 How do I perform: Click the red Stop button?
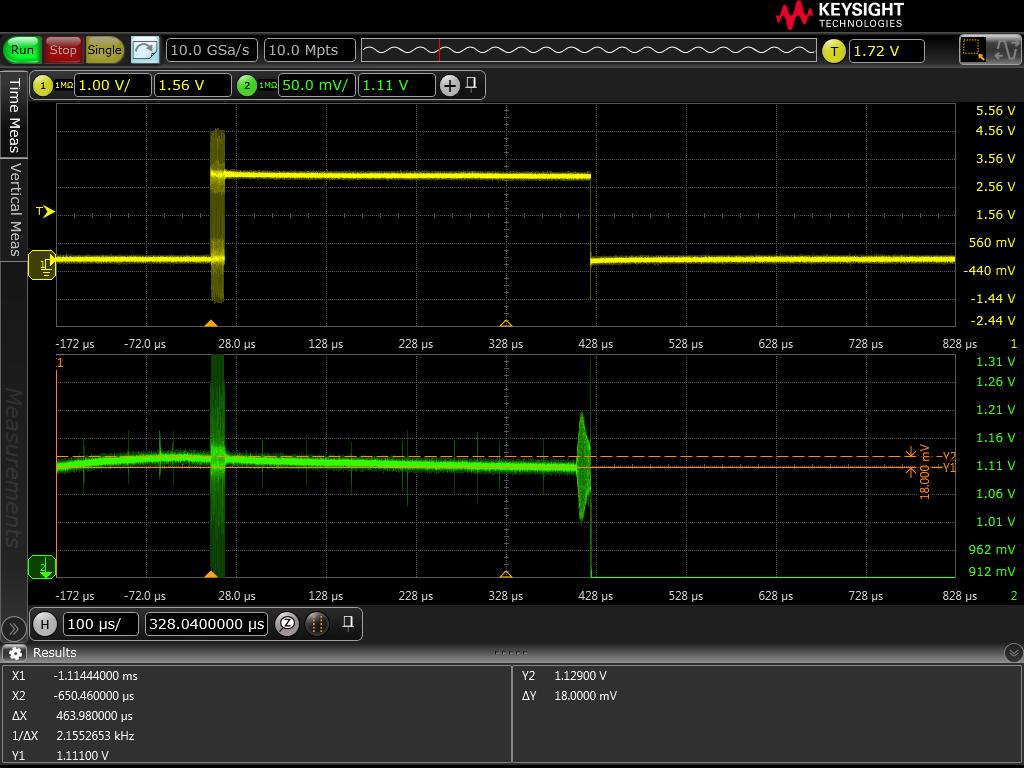63,50
